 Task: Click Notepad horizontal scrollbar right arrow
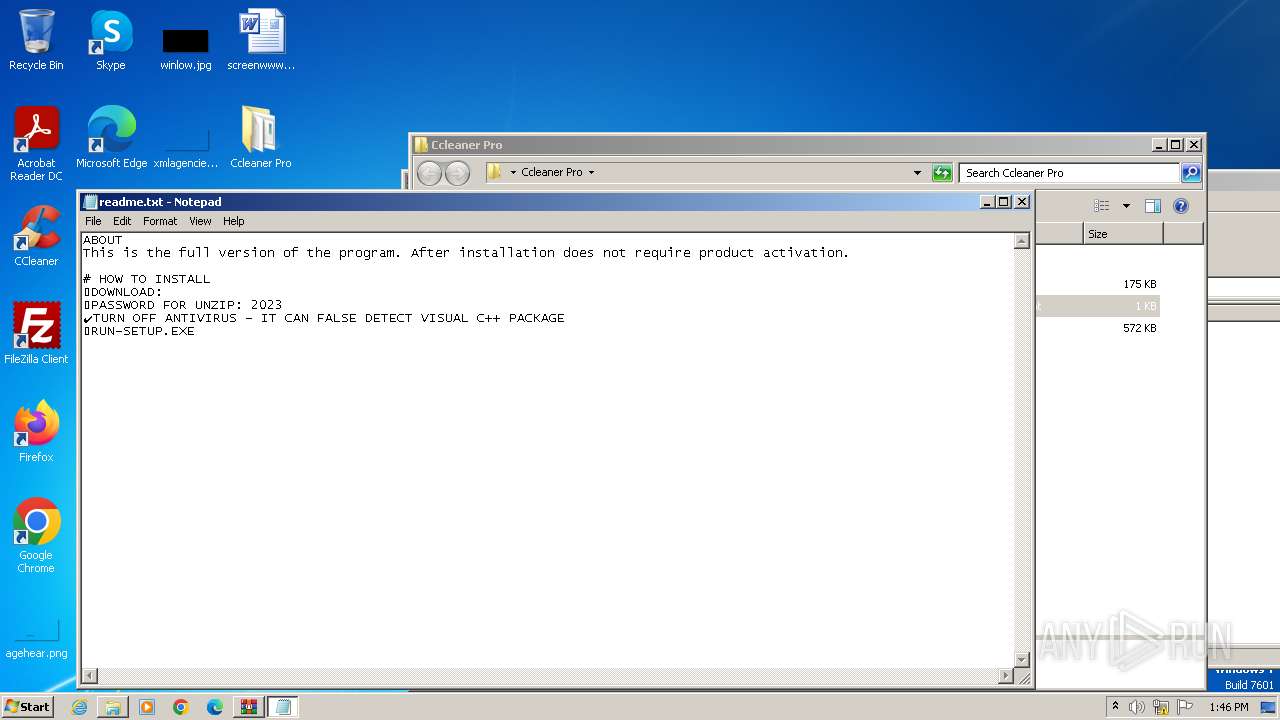(x=1006, y=676)
